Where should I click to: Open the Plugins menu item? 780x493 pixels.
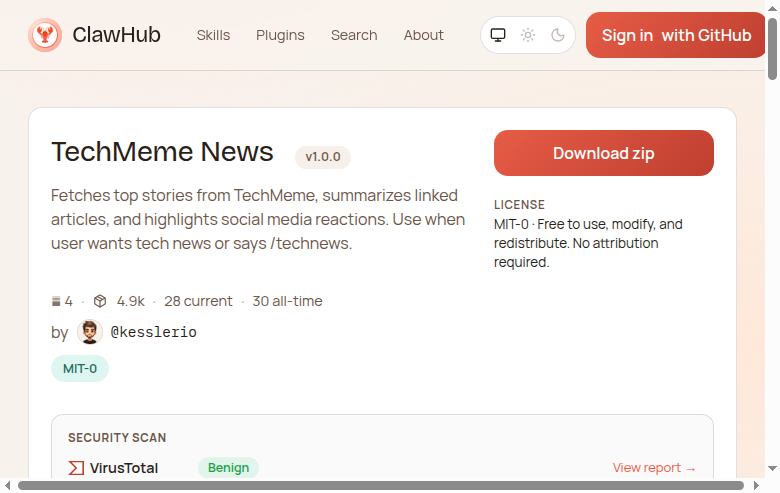tap(280, 35)
